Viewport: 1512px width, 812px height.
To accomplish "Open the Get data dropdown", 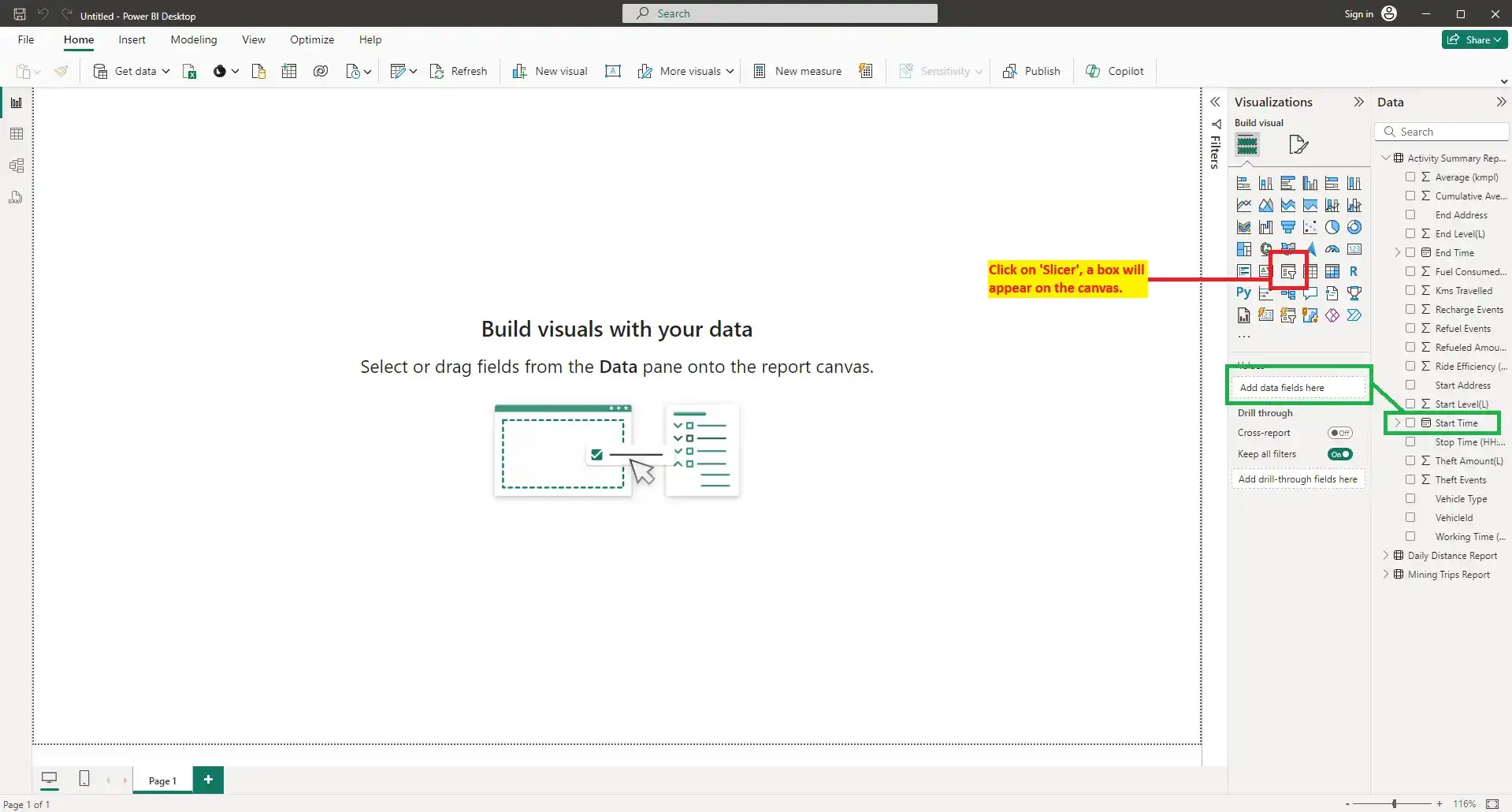I will point(165,72).
